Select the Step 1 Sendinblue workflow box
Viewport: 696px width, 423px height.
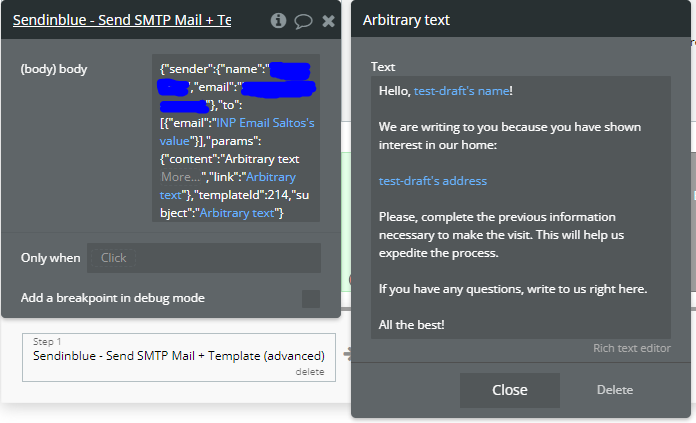(x=178, y=355)
